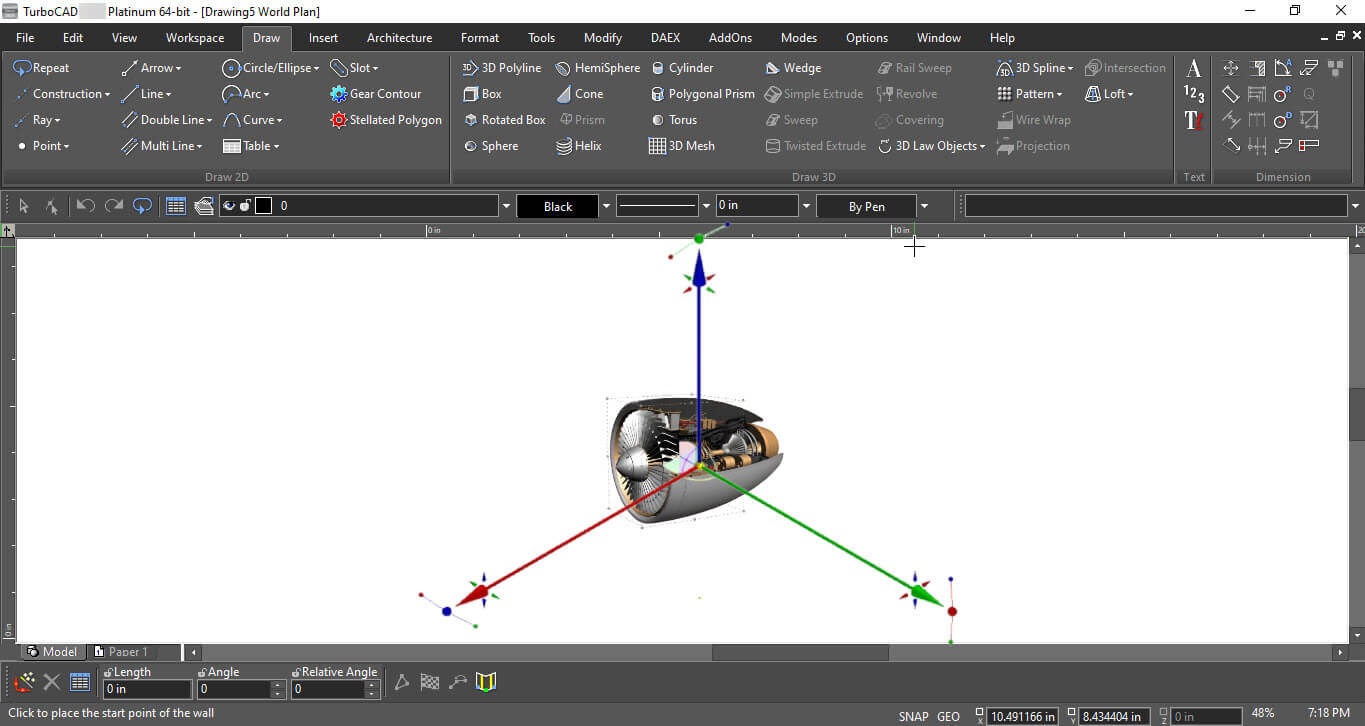1365x726 pixels.
Task: Toggle SNAP mode in status bar
Action: coord(913,716)
